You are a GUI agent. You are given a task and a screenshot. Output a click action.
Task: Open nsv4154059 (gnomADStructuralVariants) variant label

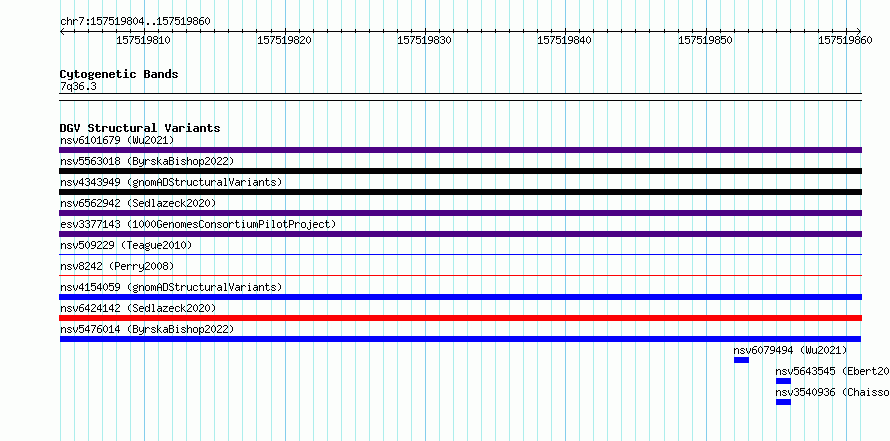(171, 287)
